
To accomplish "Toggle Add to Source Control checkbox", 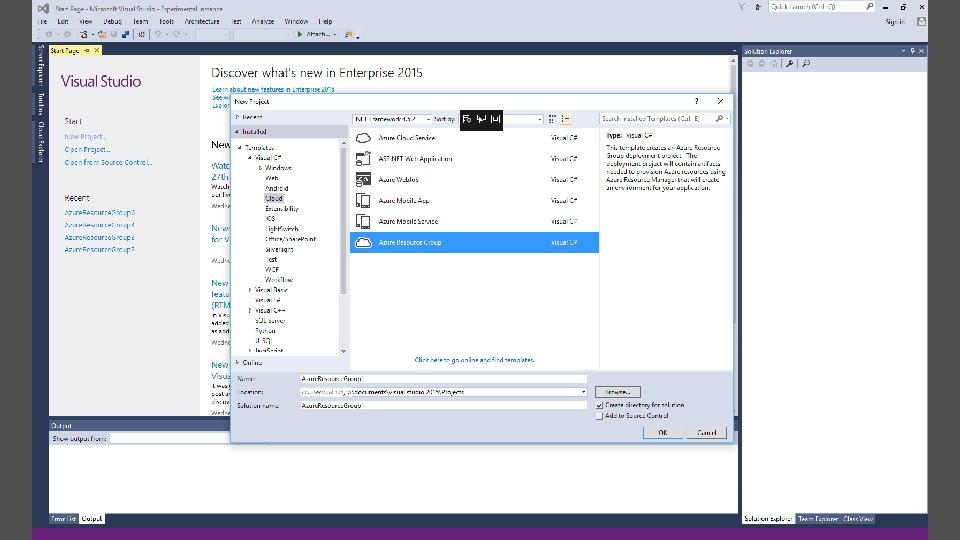I will pyautogui.click(x=599, y=416).
